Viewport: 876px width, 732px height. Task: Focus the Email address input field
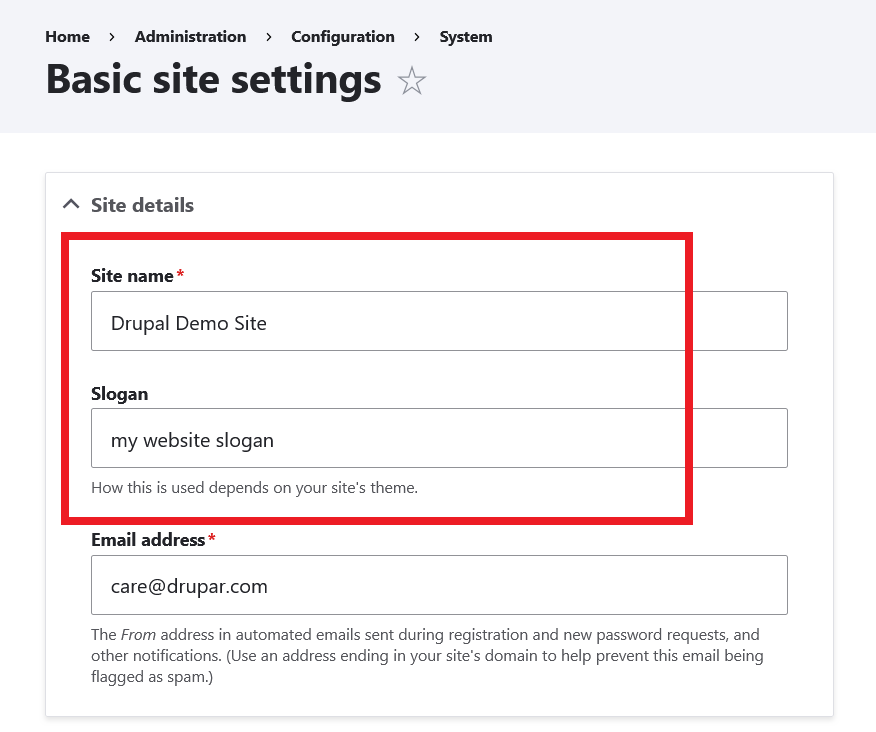point(439,585)
